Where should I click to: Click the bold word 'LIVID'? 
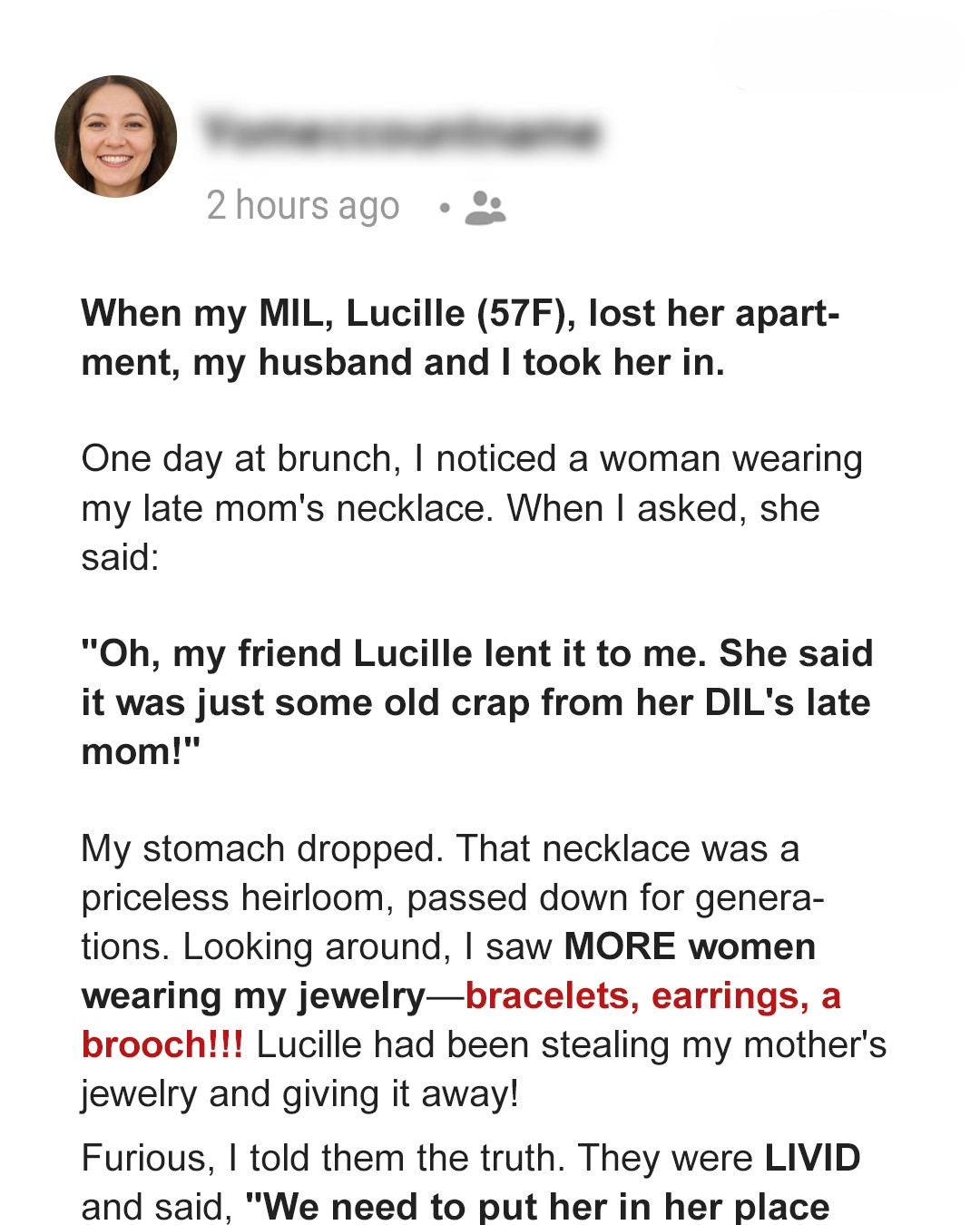[813, 1158]
